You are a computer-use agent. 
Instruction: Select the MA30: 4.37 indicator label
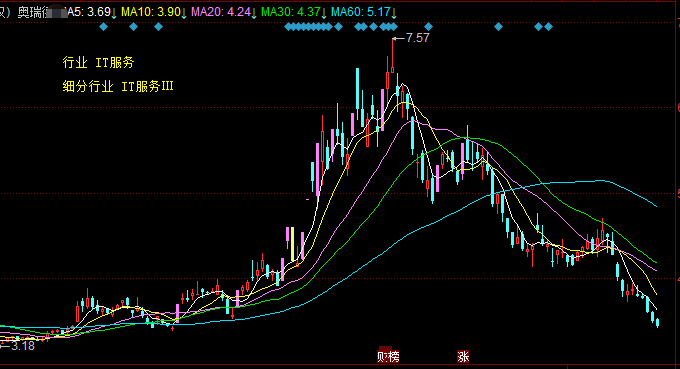point(291,12)
